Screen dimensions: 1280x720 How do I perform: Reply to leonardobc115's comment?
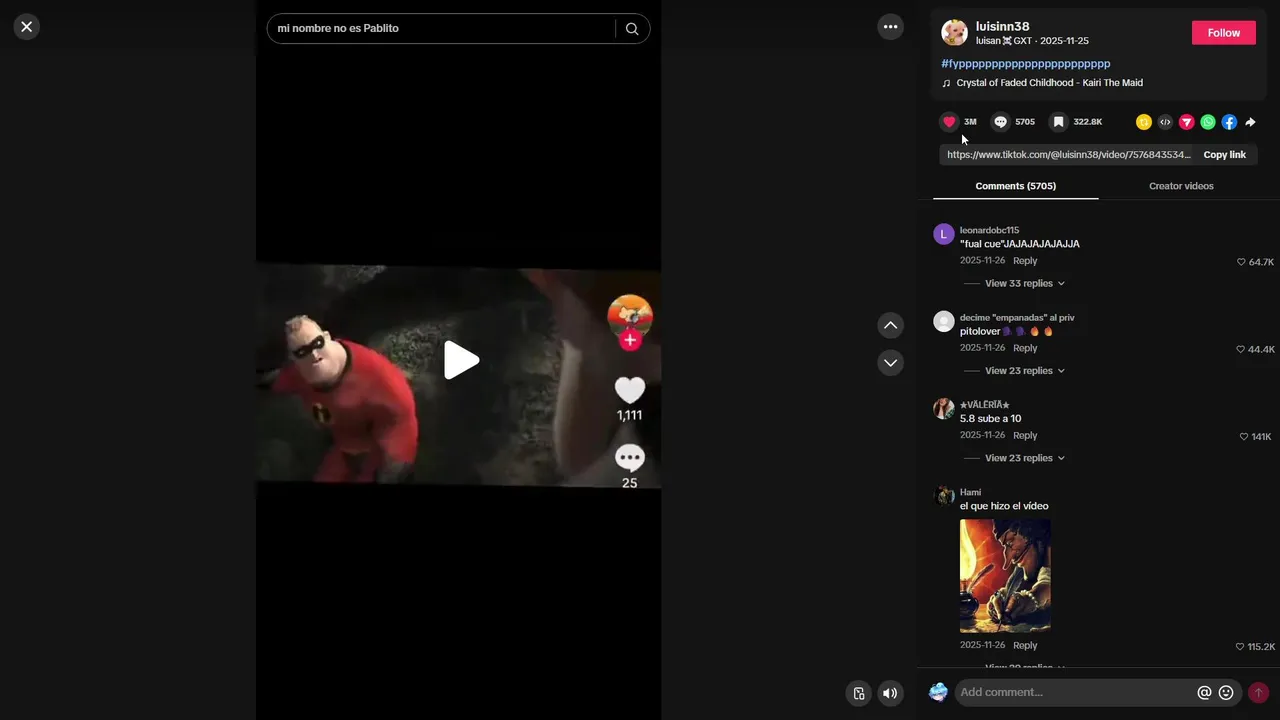[1025, 261]
